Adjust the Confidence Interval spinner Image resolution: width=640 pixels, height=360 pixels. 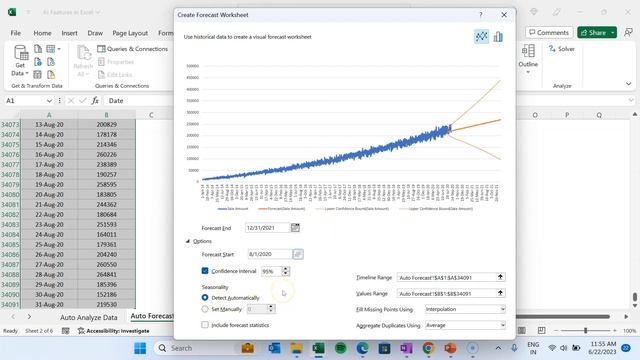285,271
